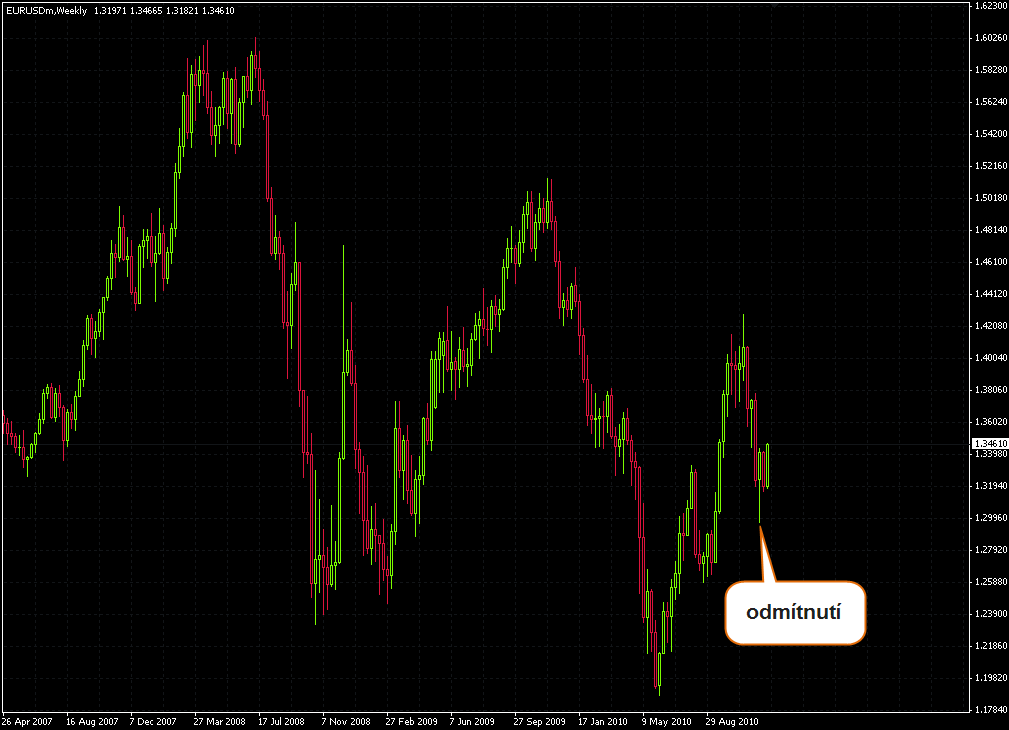1009x730 pixels.
Task: Select the 7 Dec 2007 date label
Action: [x=153, y=722]
